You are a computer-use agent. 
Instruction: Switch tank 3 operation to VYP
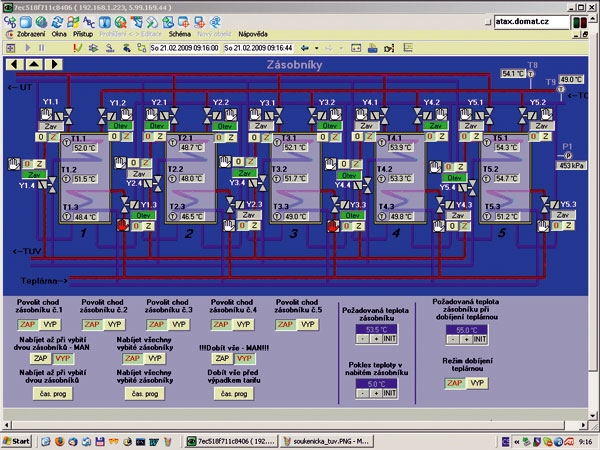178,324
